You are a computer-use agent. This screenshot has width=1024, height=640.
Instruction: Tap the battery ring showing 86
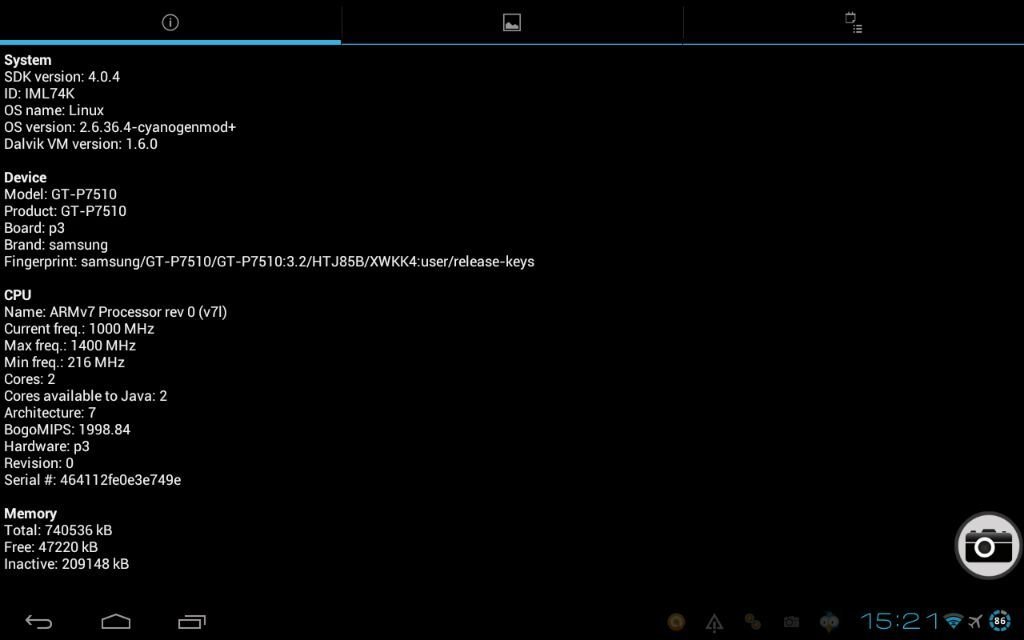click(x=1000, y=621)
